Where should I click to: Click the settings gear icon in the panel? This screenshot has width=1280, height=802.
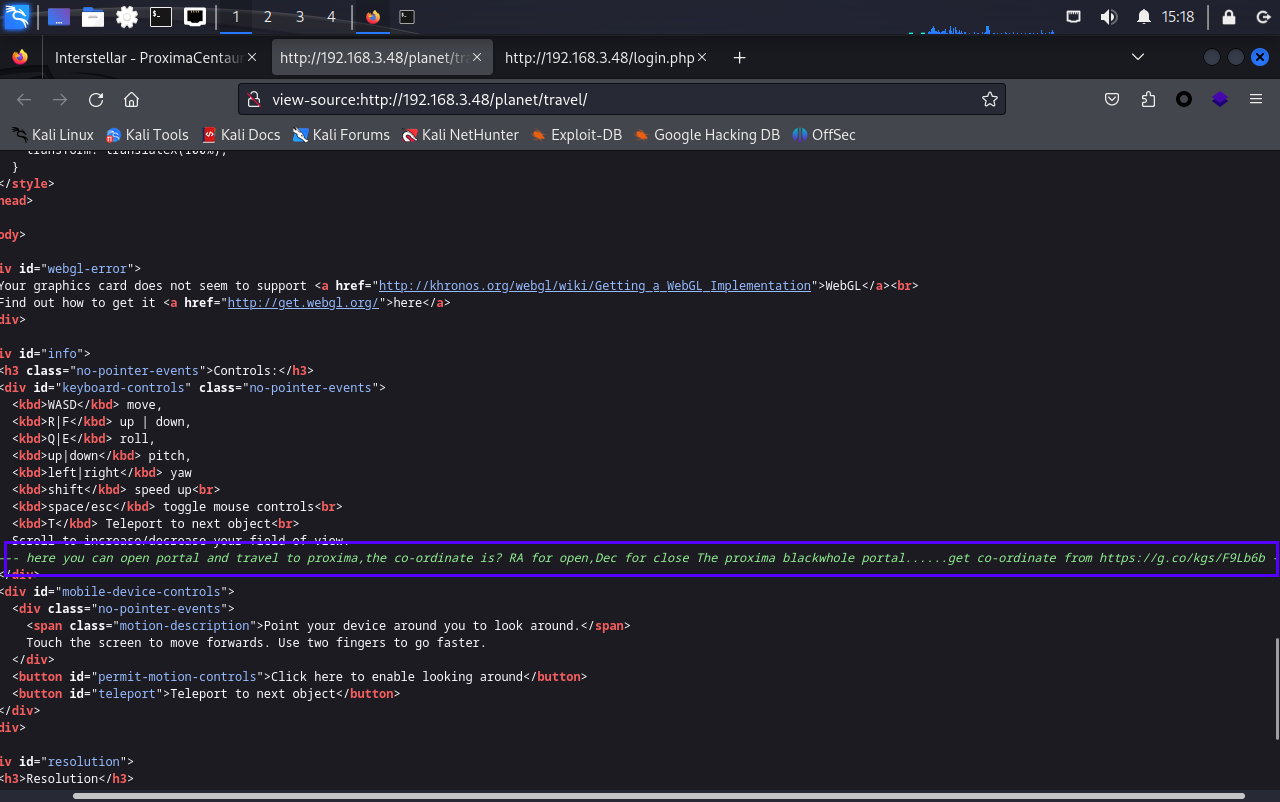[127, 16]
